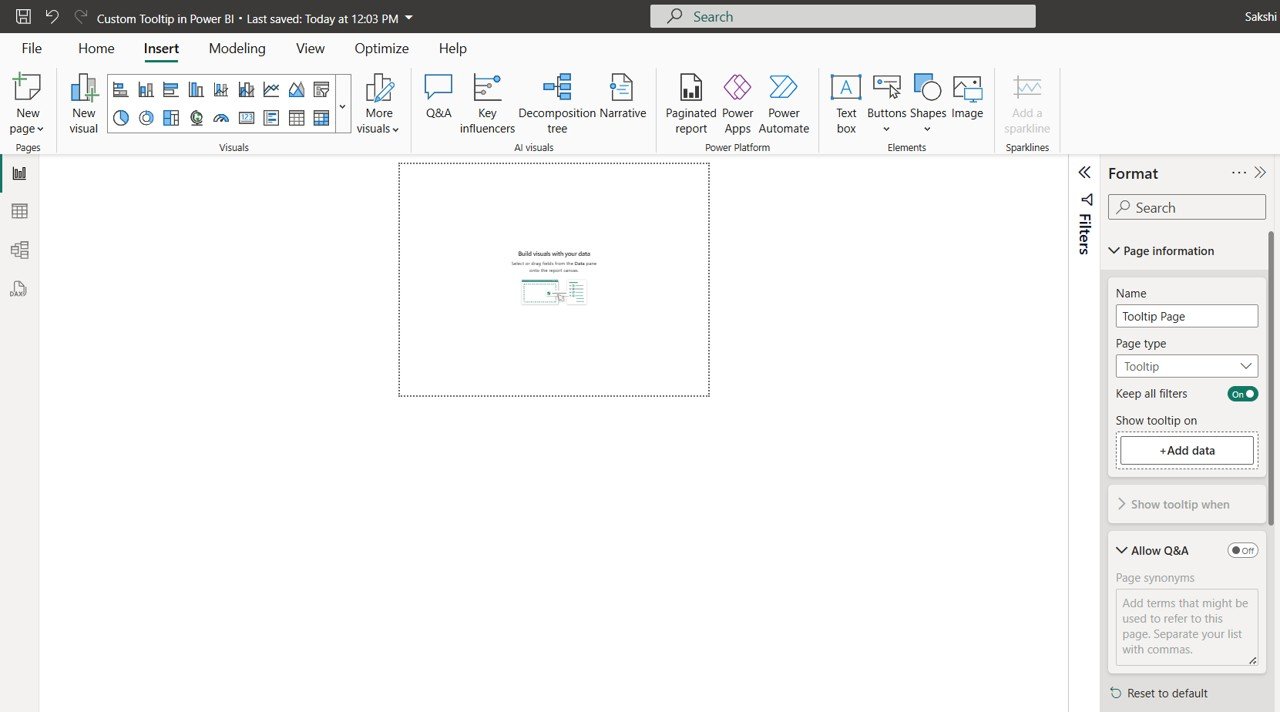Click the New visual button
1280x712 pixels.
point(84,104)
